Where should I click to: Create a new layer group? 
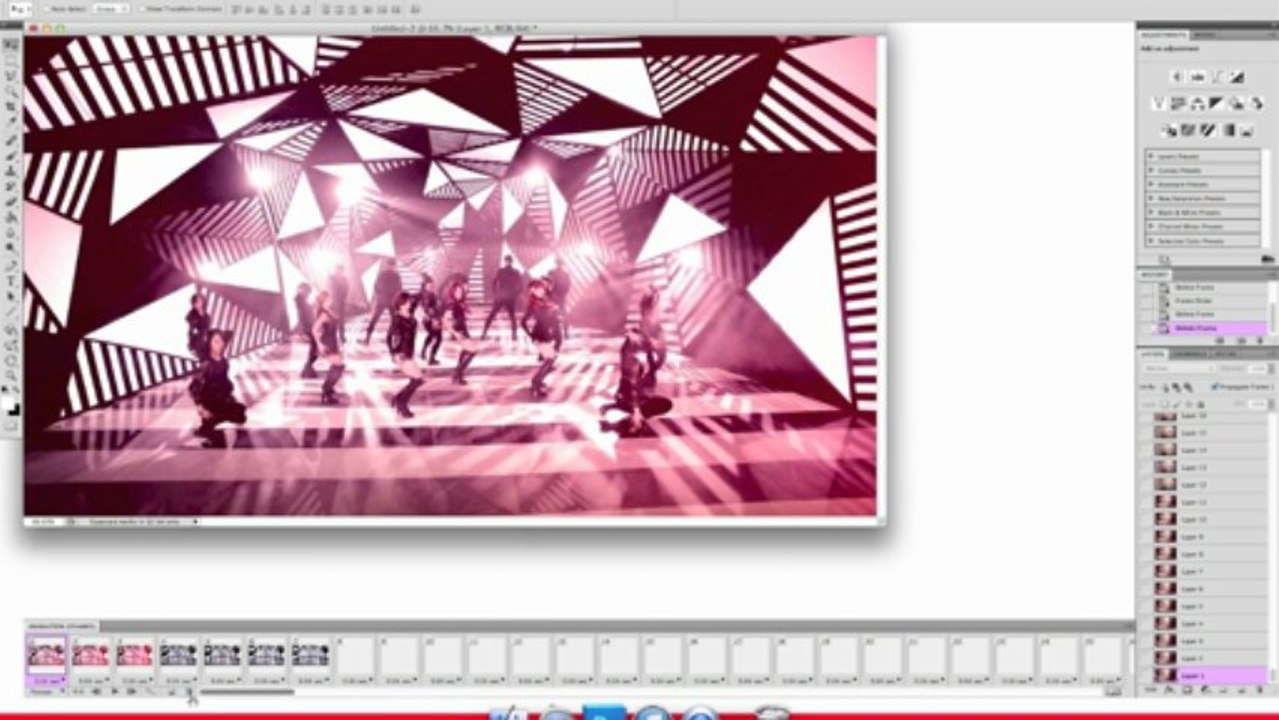pyautogui.click(x=1223, y=690)
